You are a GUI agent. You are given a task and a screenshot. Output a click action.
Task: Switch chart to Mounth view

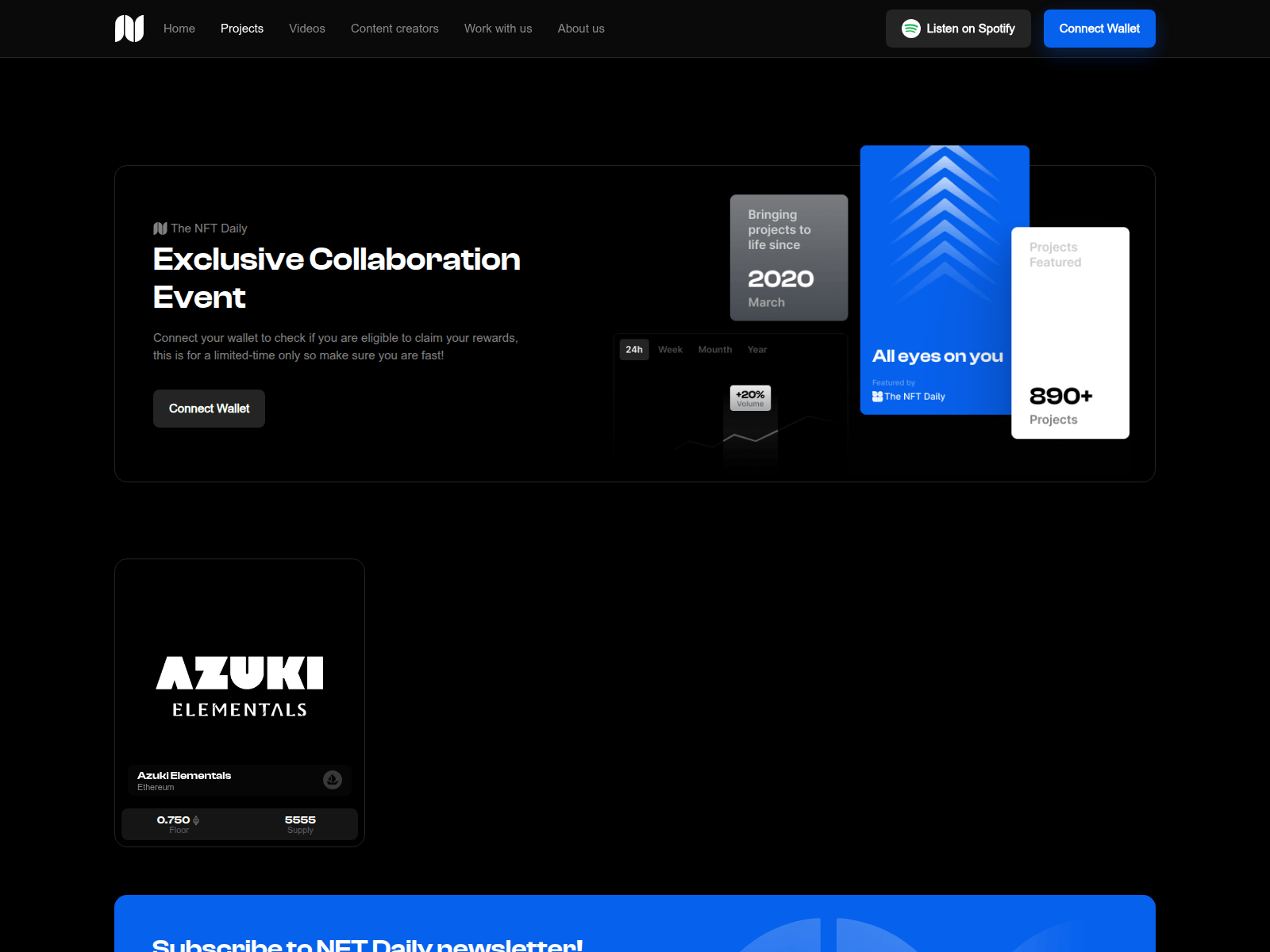point(715,350)
